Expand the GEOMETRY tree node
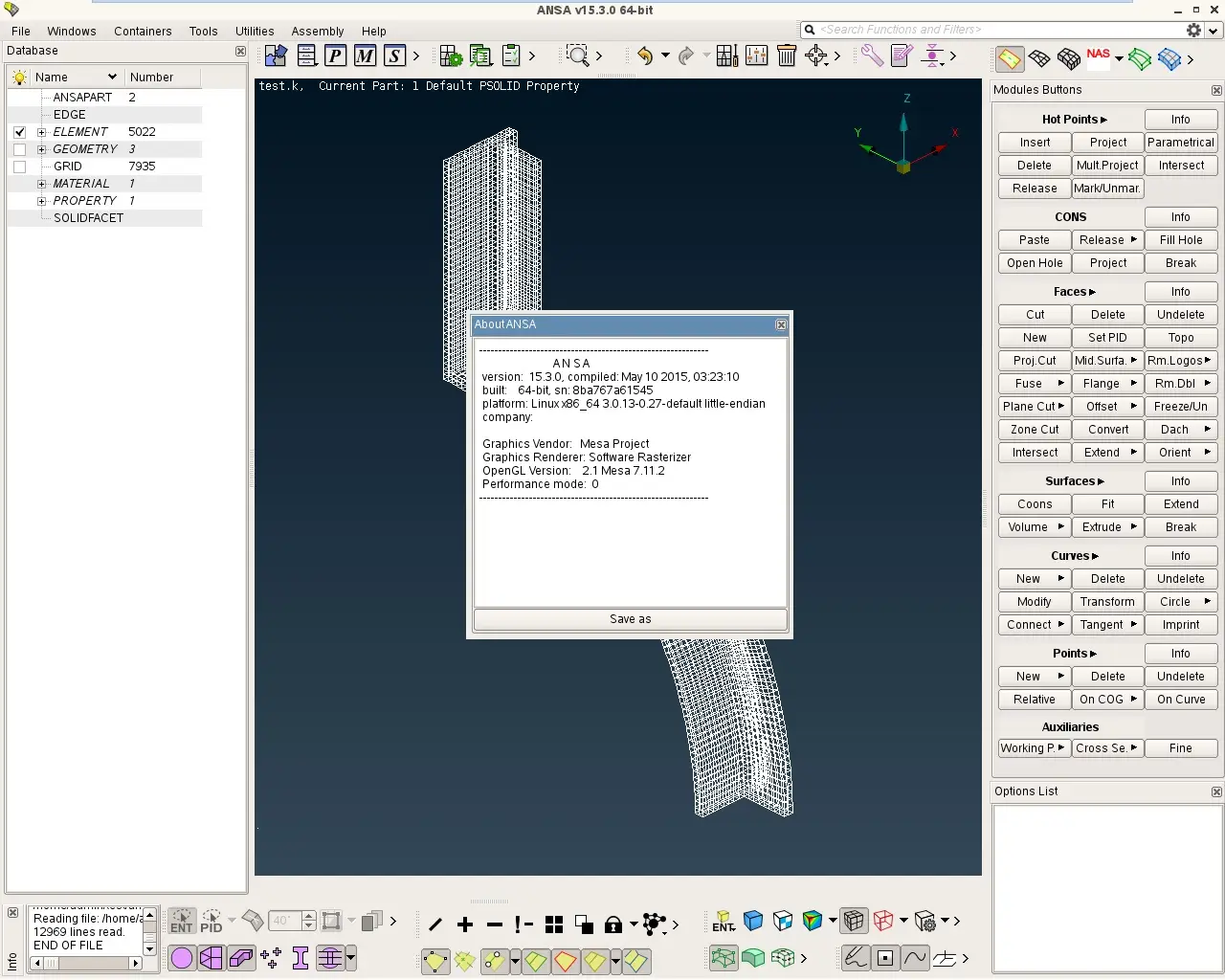 tap(41, 149)
